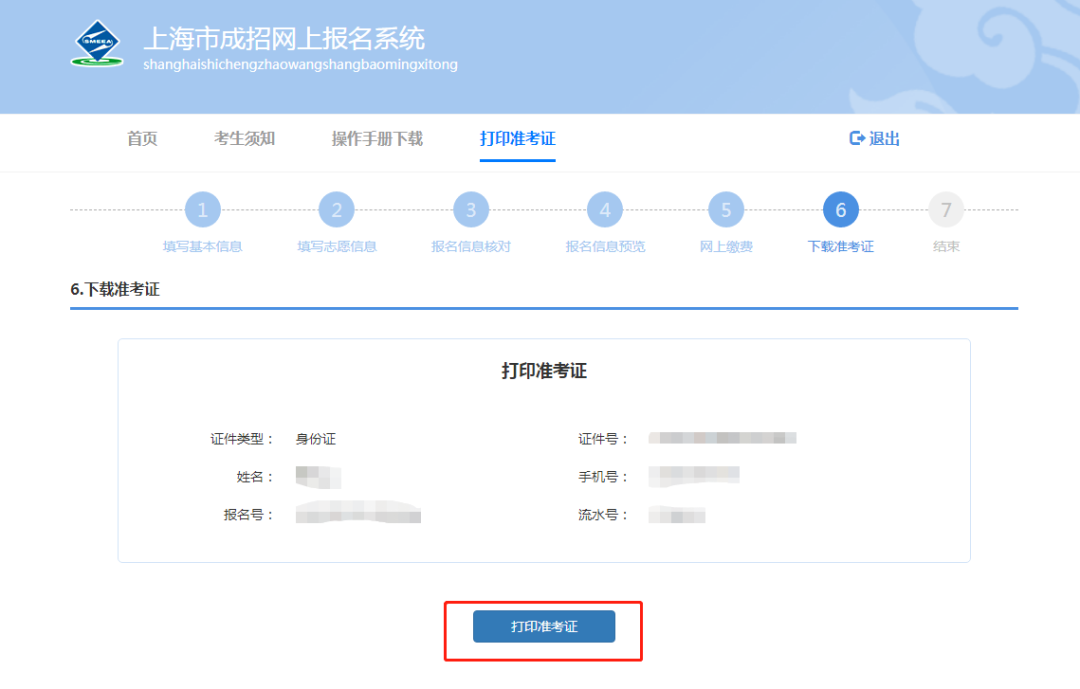Select the 打印准考证 navigation tab

coord(517,139)
